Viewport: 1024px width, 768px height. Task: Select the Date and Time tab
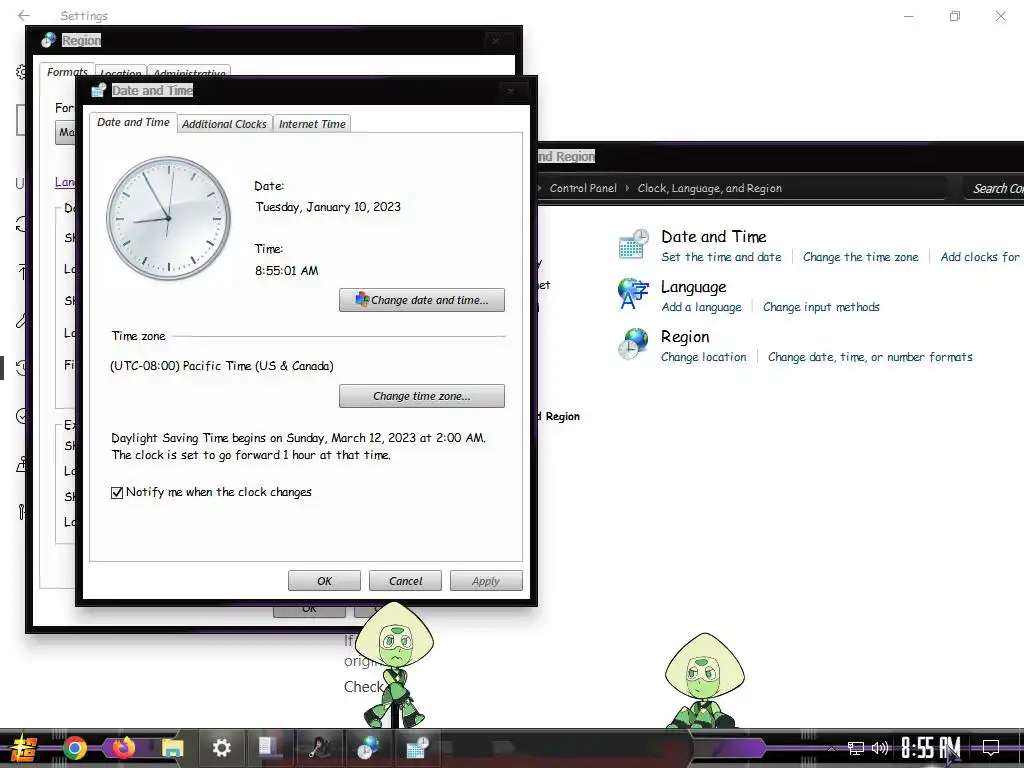tap(133, 122)
